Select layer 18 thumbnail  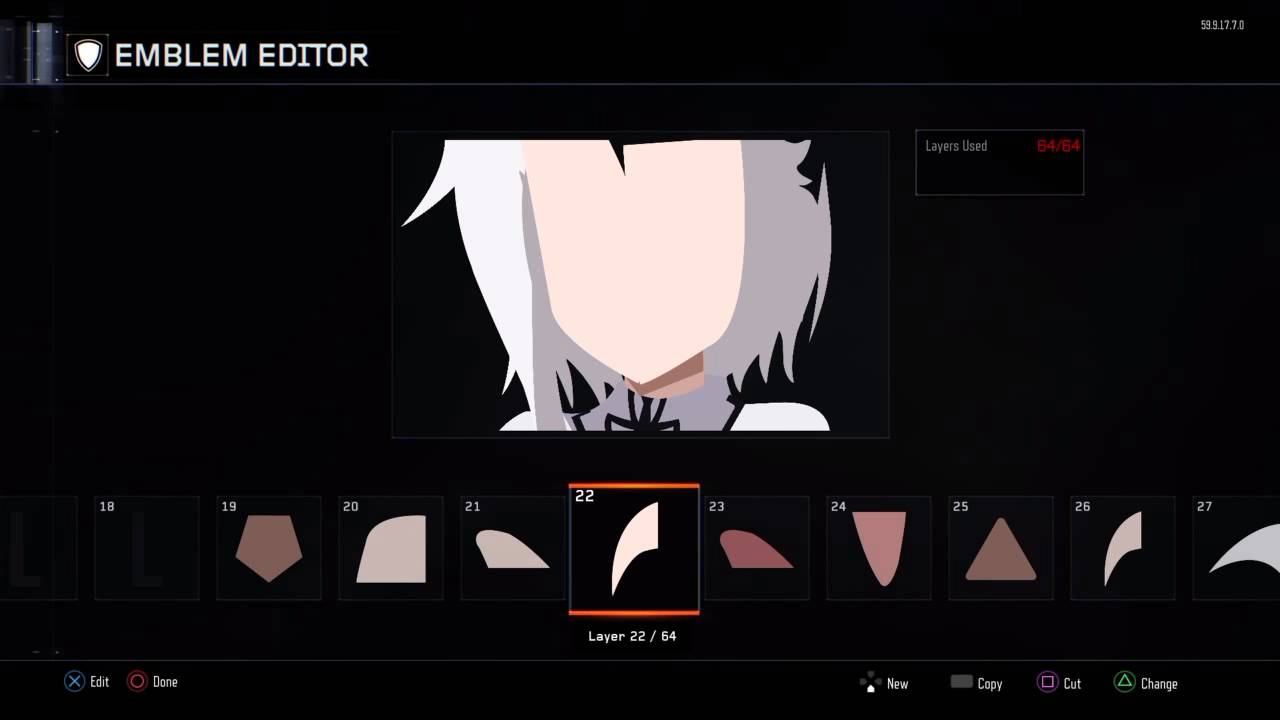[x=147, y=548]
